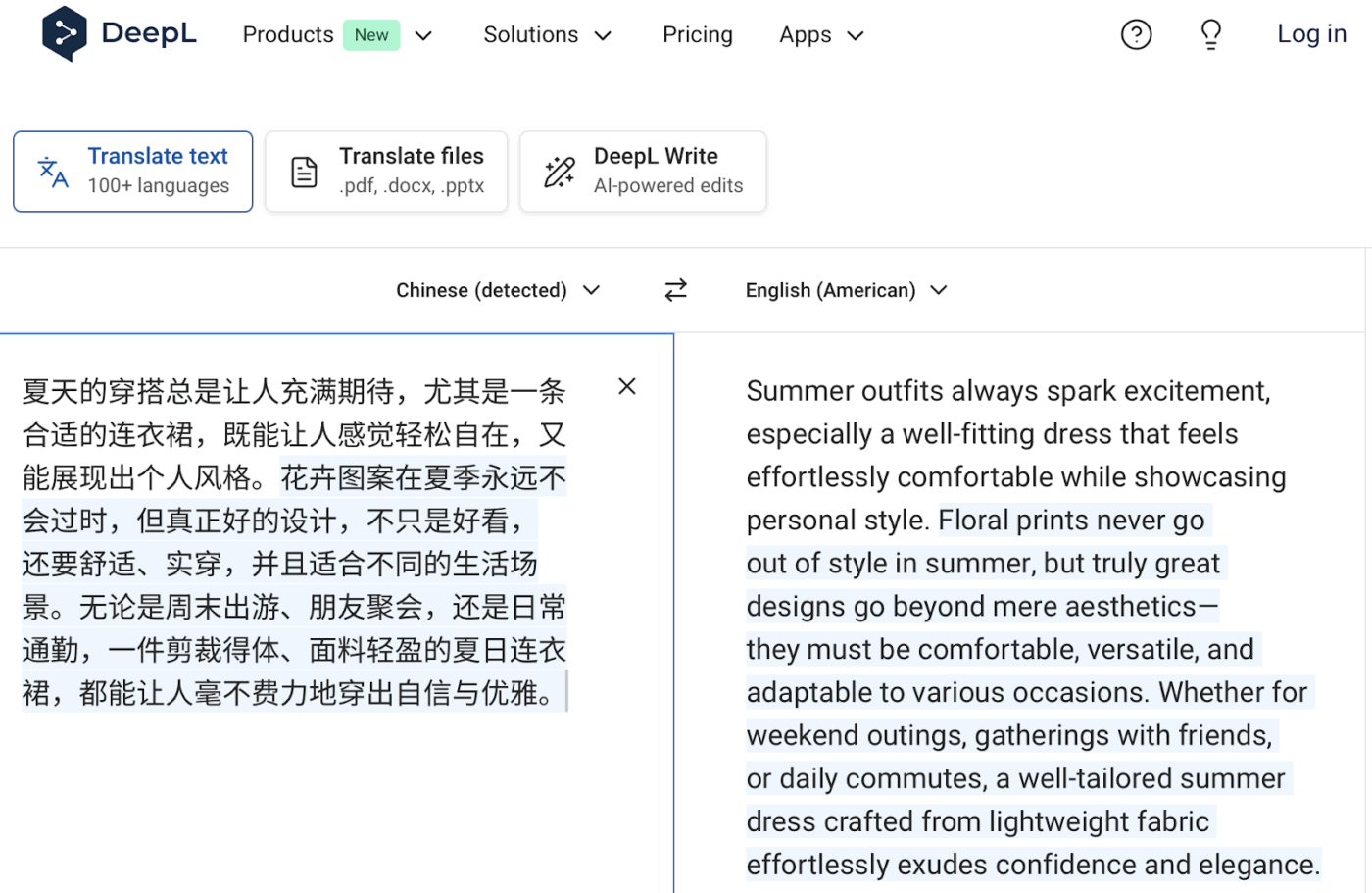Open the Chinese (detected) language dropdown
Viewport: 1372px width, 893px height.
pyautogui.click(x=498, y=290)
